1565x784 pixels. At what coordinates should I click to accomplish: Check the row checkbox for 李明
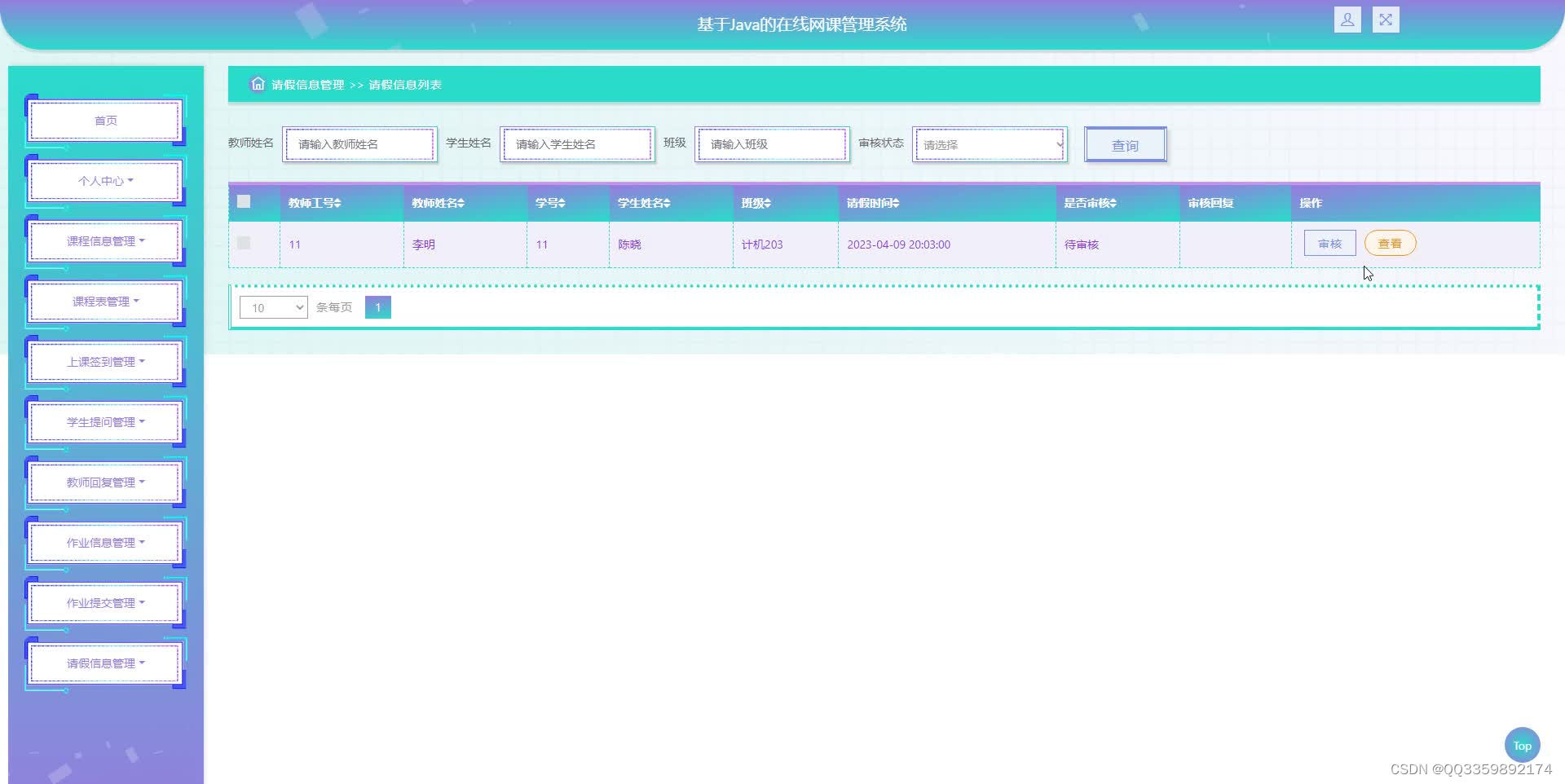(x=244, y=243)
